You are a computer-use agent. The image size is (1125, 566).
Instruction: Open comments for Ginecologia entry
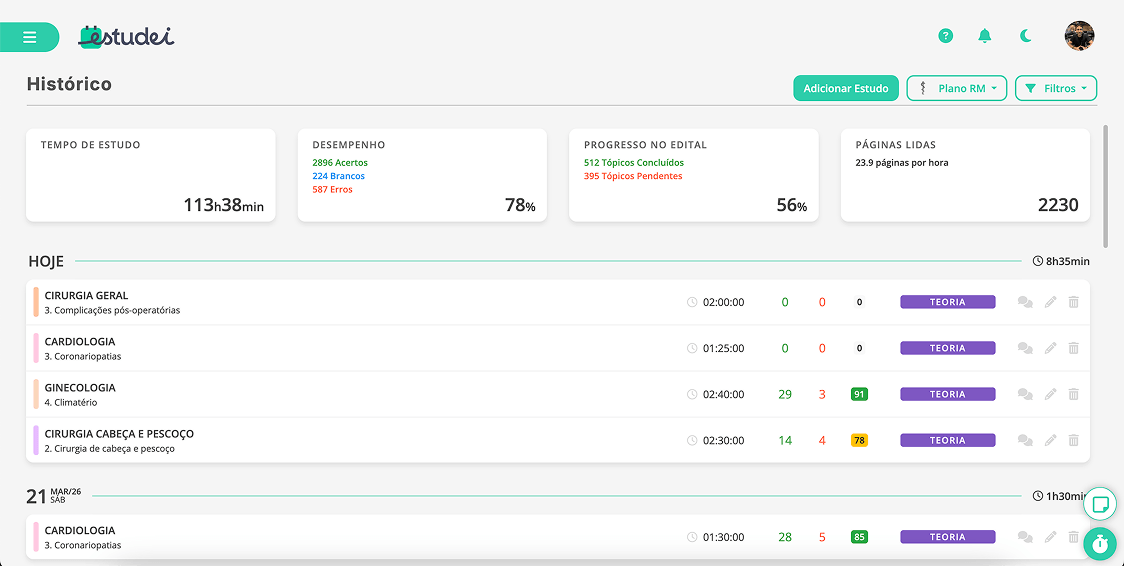pyautogui.click(x=1025, y=394)
